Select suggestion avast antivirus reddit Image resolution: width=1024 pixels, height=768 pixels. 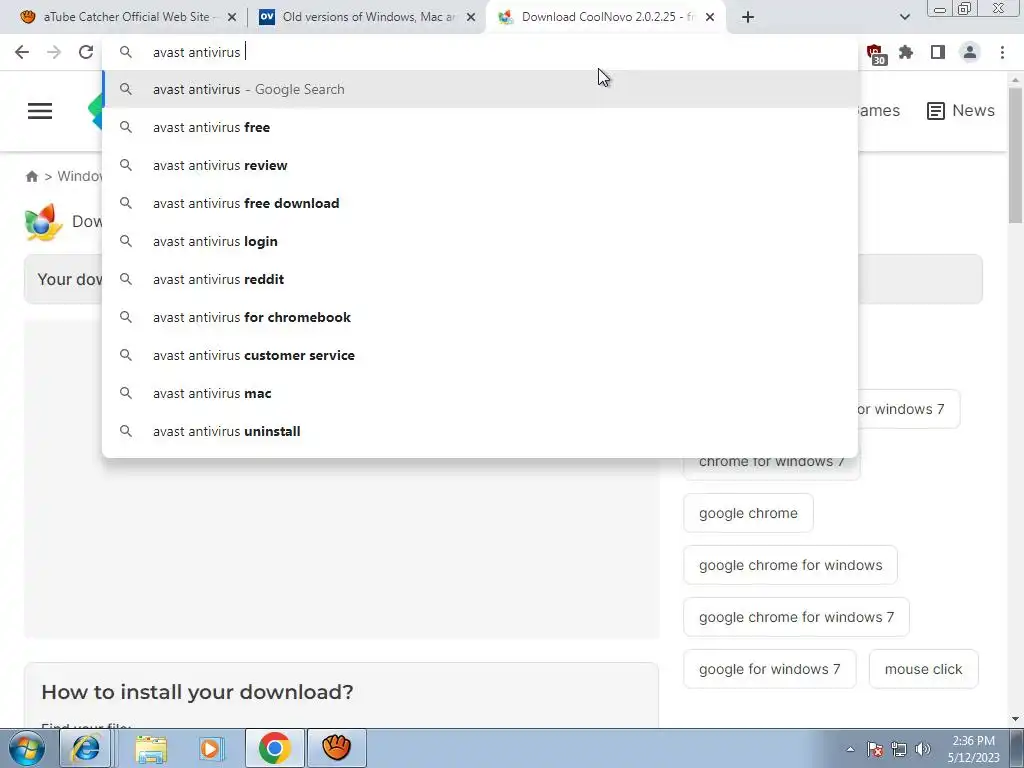pos(480,280)
